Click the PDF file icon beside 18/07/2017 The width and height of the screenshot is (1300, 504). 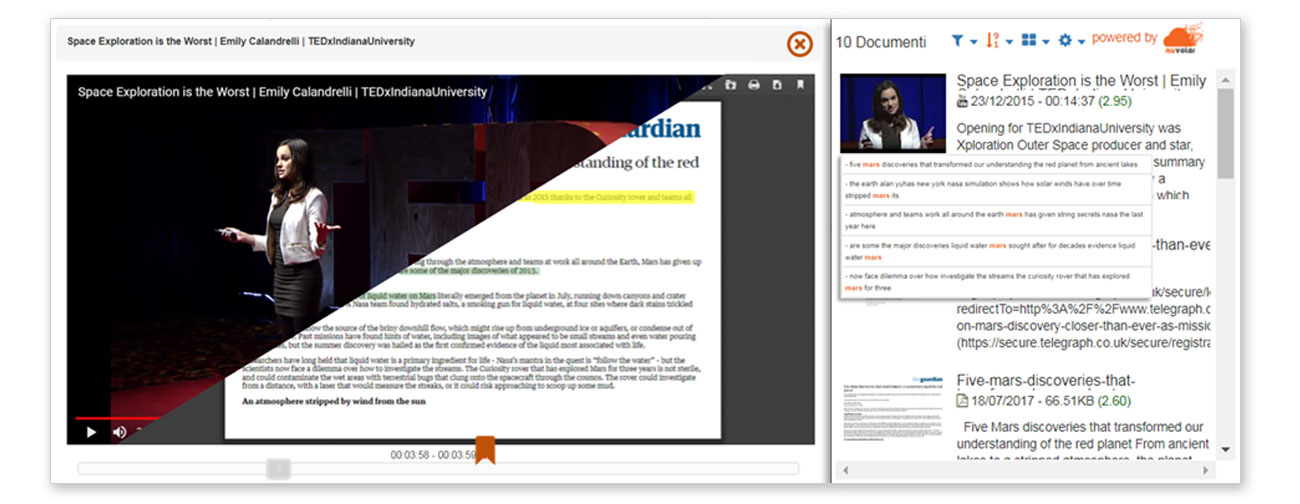963,401
